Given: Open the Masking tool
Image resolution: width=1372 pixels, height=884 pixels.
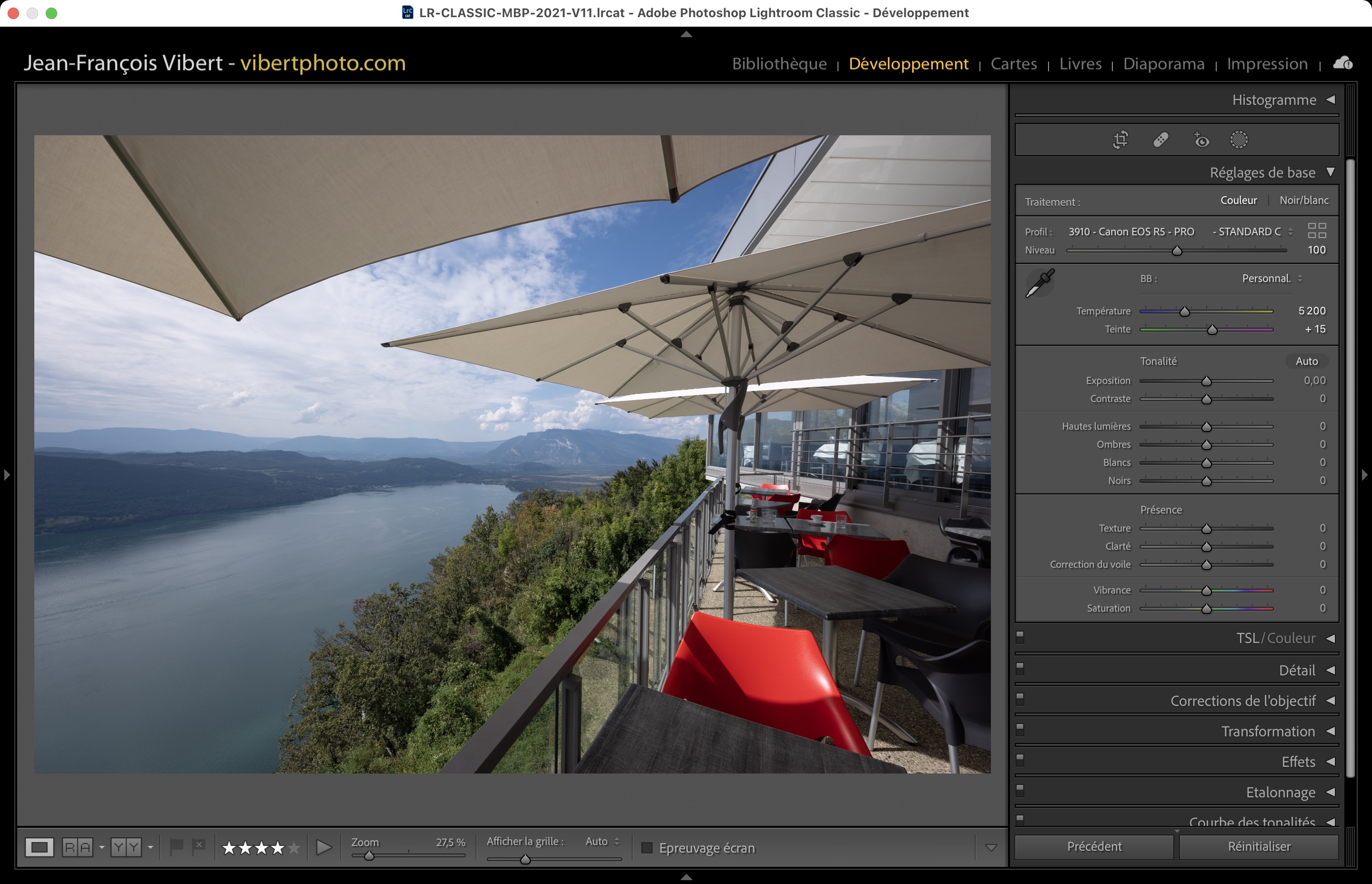Looking at the screenshot, I should pos(1238,140).
